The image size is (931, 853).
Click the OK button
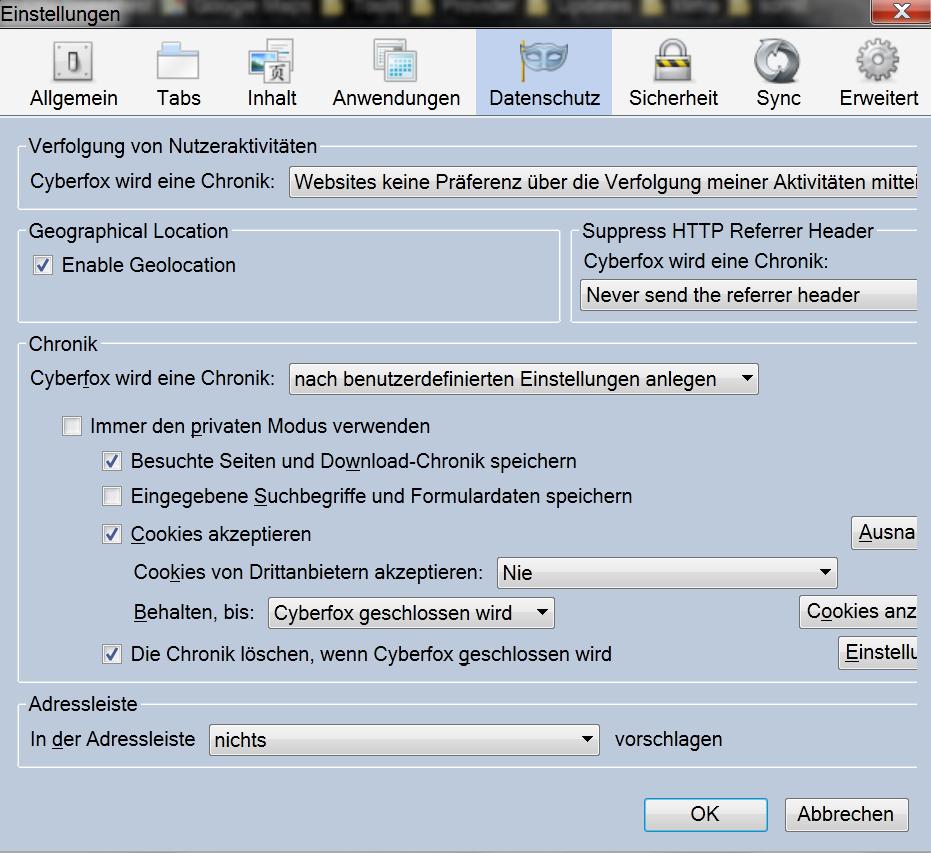pos(705,814)
